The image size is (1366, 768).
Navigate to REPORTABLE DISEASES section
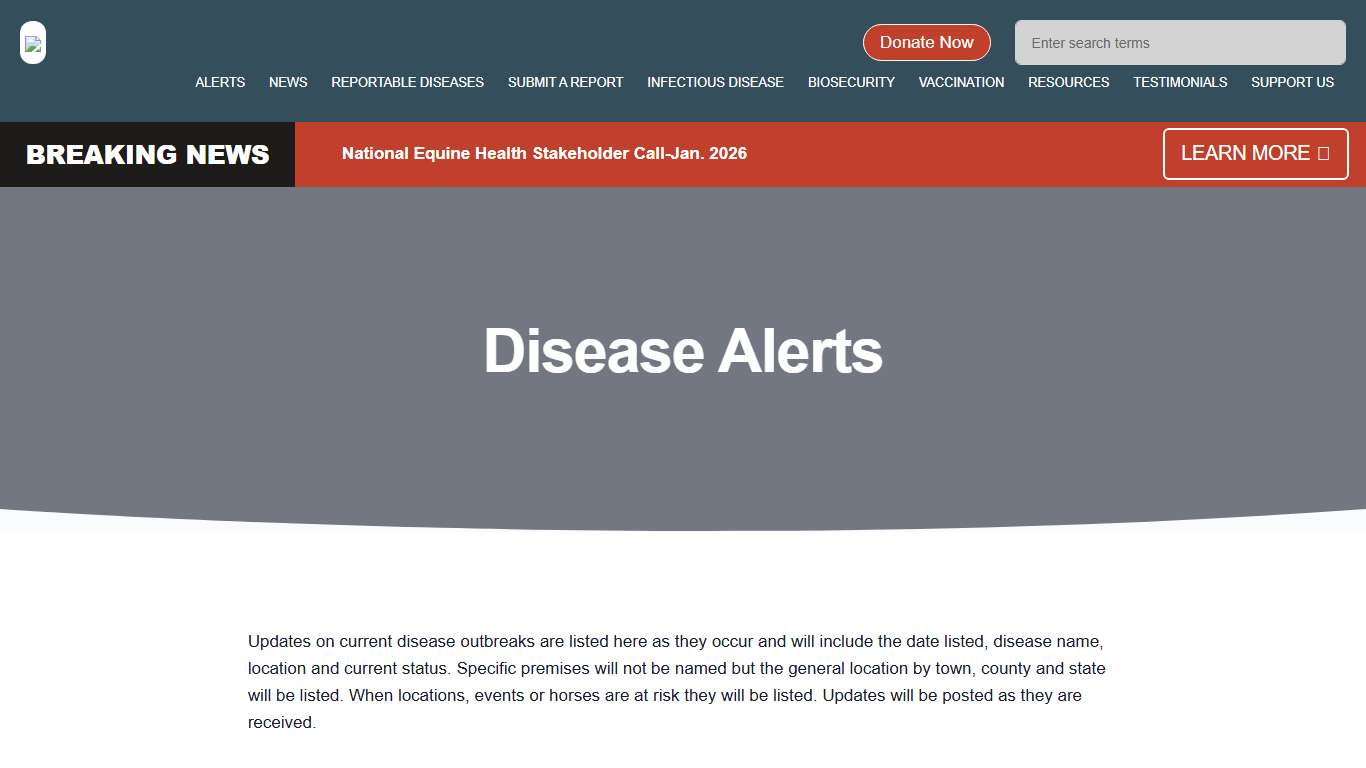point(407,82)
